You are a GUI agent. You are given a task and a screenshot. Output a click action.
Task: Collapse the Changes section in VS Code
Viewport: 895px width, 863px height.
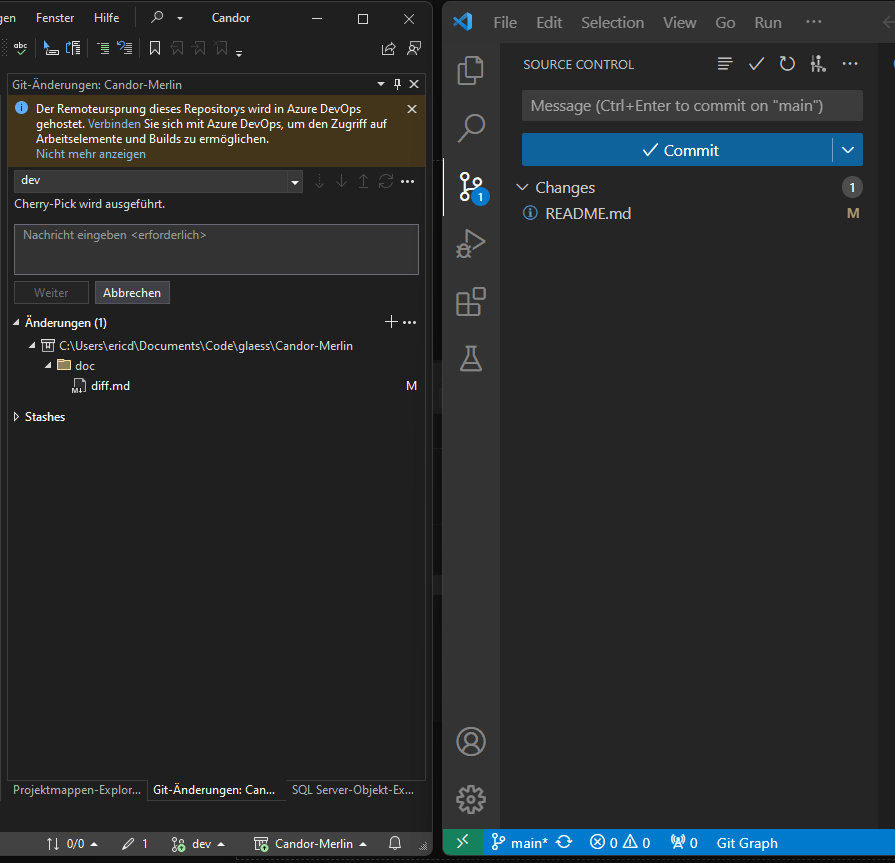coord(522,187)
